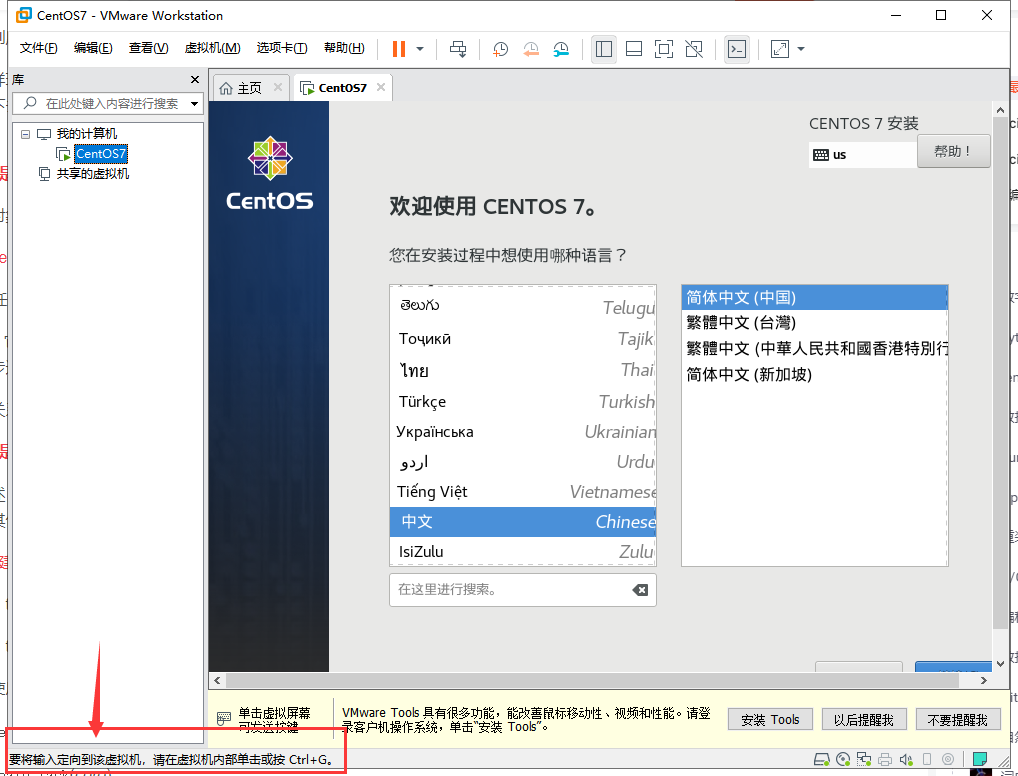This screenshot has height=776, width=1018.
Task: Open the power options dropdown beside the pause button
Action: [420, 49]
